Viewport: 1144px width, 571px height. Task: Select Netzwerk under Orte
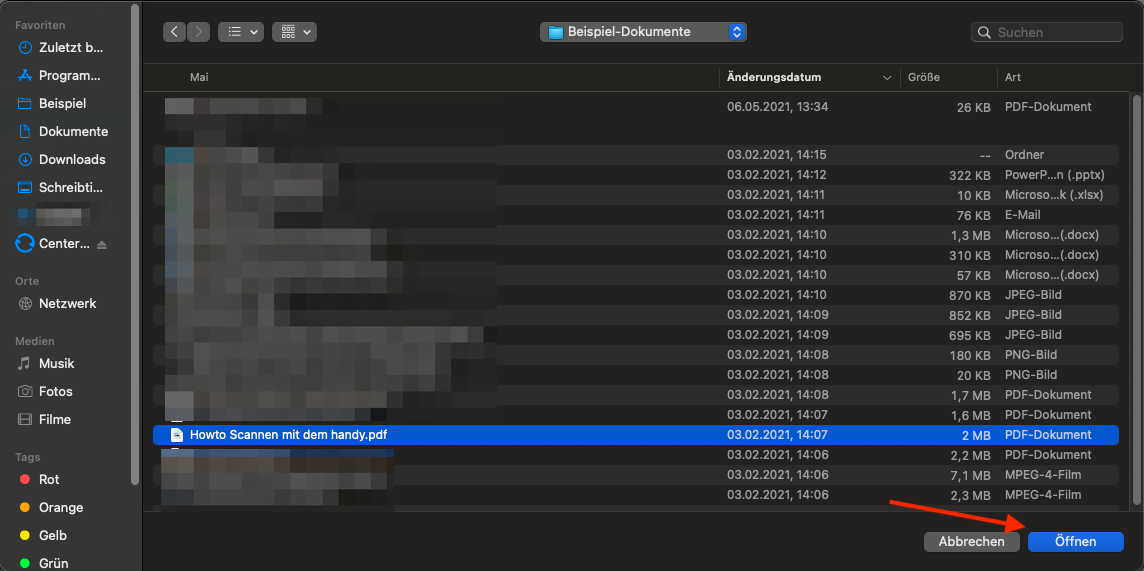pos(57,303)
